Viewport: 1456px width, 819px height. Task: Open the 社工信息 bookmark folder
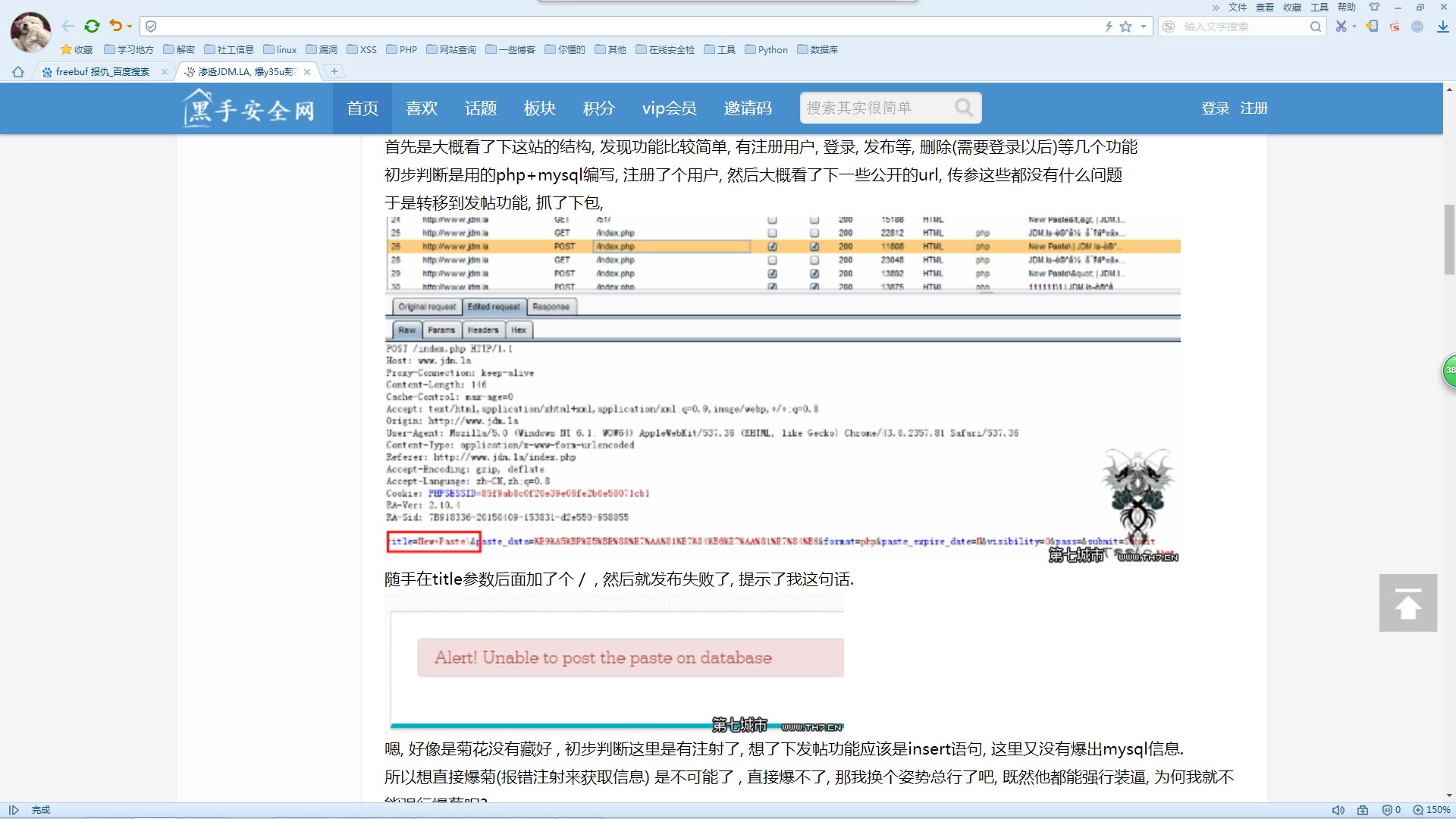pyautogui.click(x=229, y=49)
